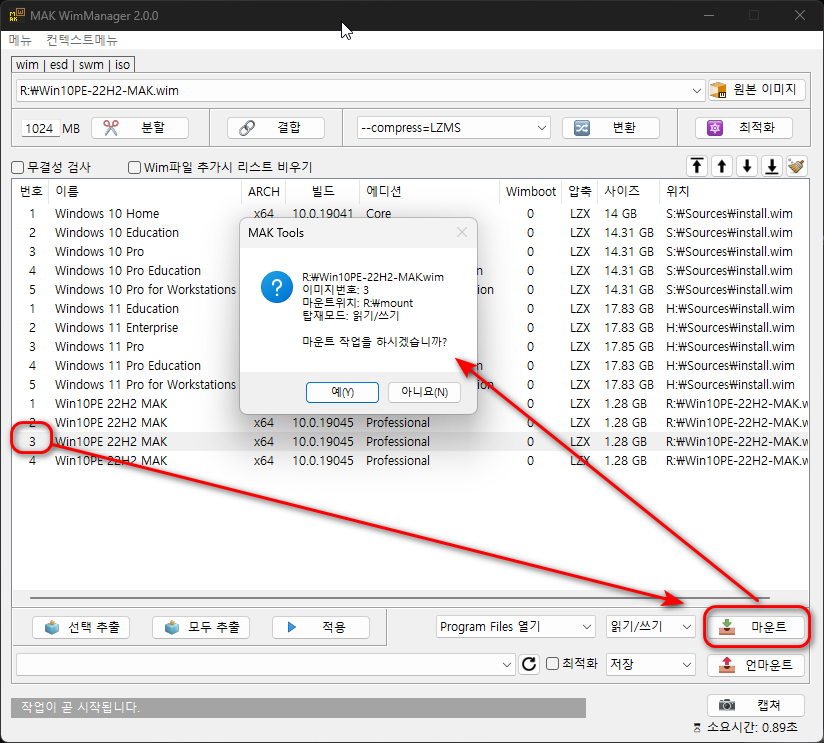
Task: Sort by the 빌드 column header
Action: point(323,191)
